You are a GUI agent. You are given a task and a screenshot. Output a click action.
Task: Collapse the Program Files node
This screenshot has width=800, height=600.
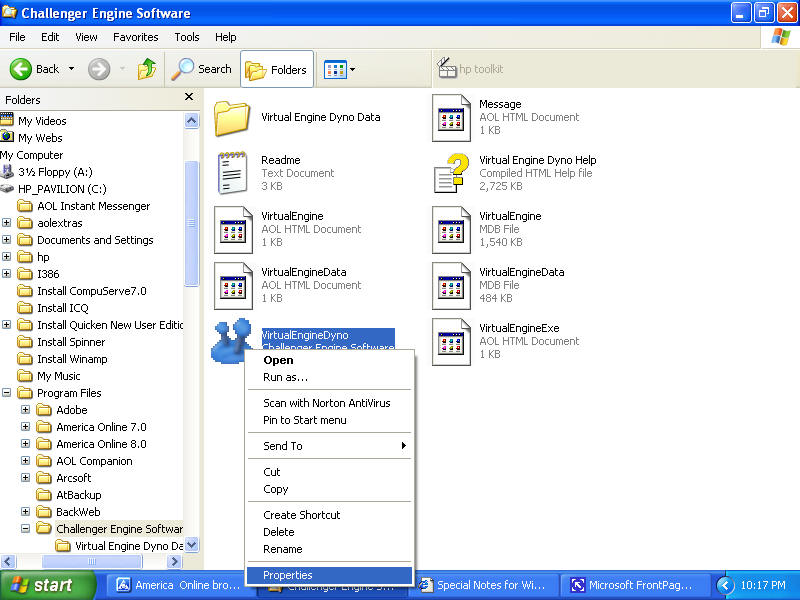click(x=7, y=392)
